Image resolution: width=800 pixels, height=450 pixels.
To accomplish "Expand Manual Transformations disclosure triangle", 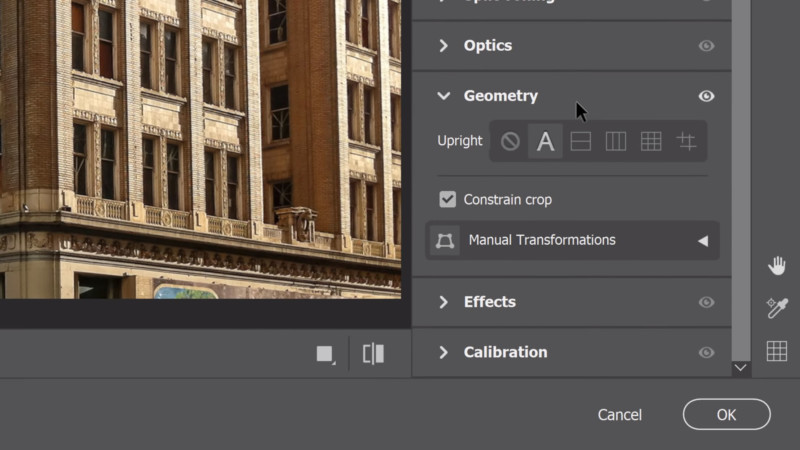I will (x=703, y=241).
